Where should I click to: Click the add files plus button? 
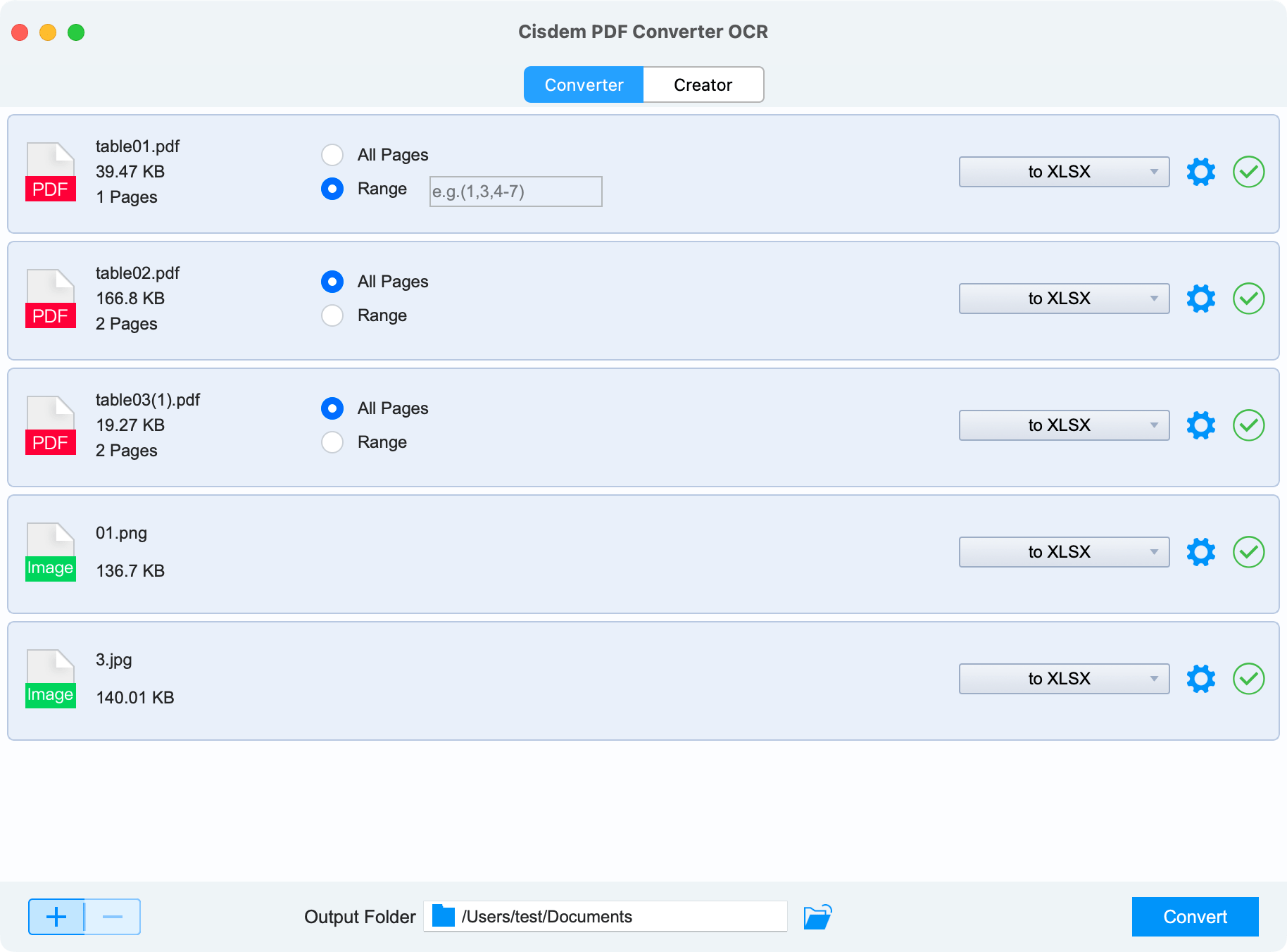[x=56, y=916]
